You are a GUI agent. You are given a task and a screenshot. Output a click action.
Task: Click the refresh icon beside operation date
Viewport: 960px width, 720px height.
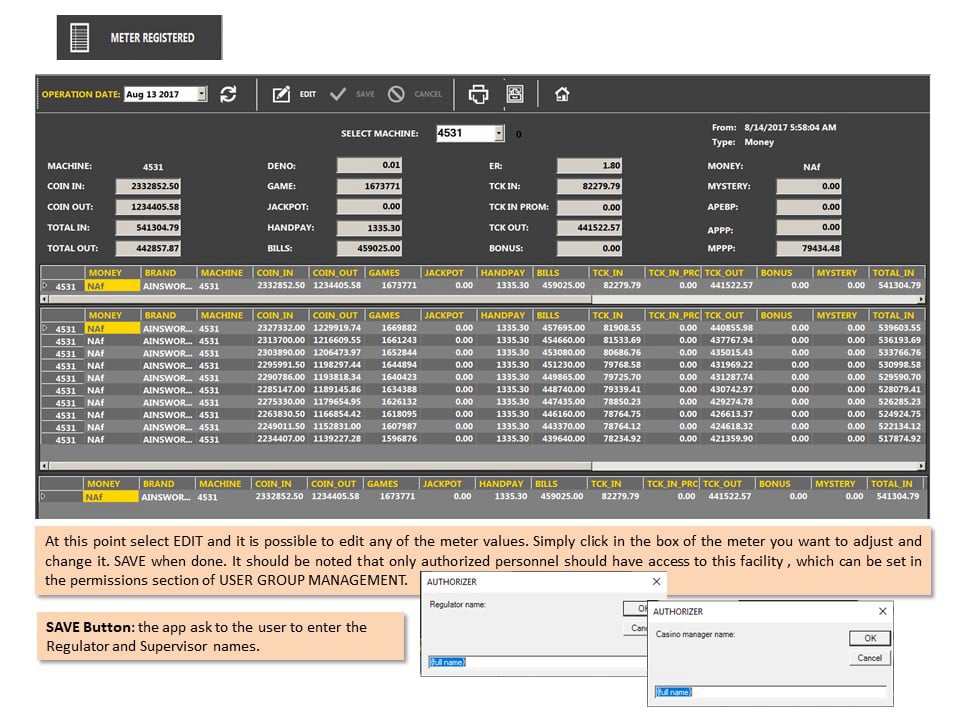coord(228,94)
